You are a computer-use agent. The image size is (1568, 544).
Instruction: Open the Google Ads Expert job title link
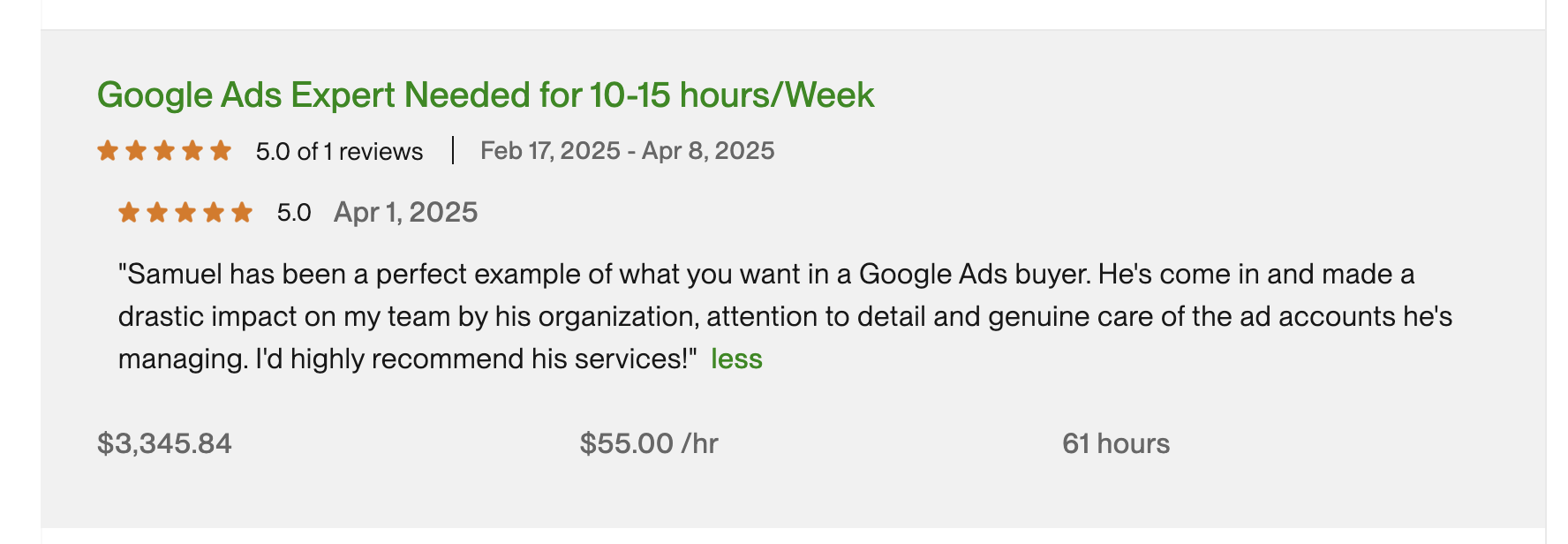coord(487,94)
